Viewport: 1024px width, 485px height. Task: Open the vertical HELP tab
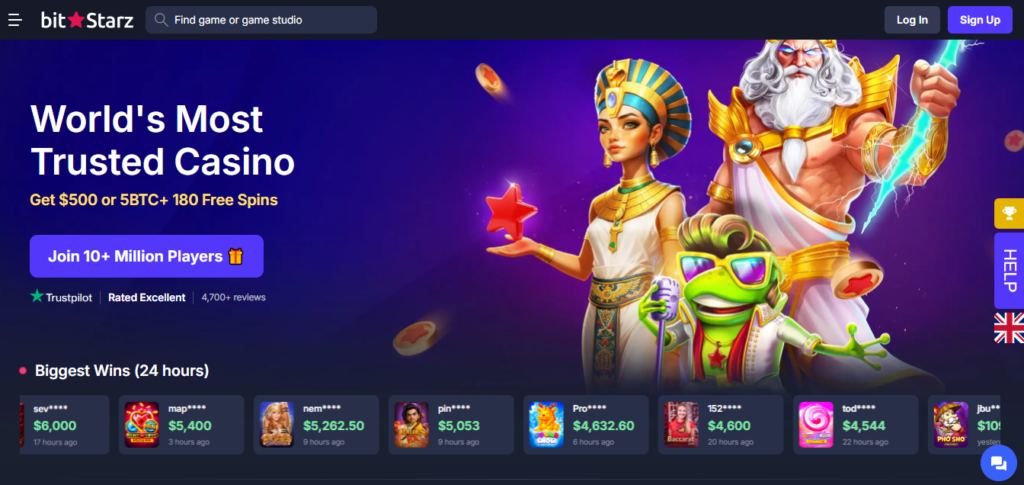1009,271
